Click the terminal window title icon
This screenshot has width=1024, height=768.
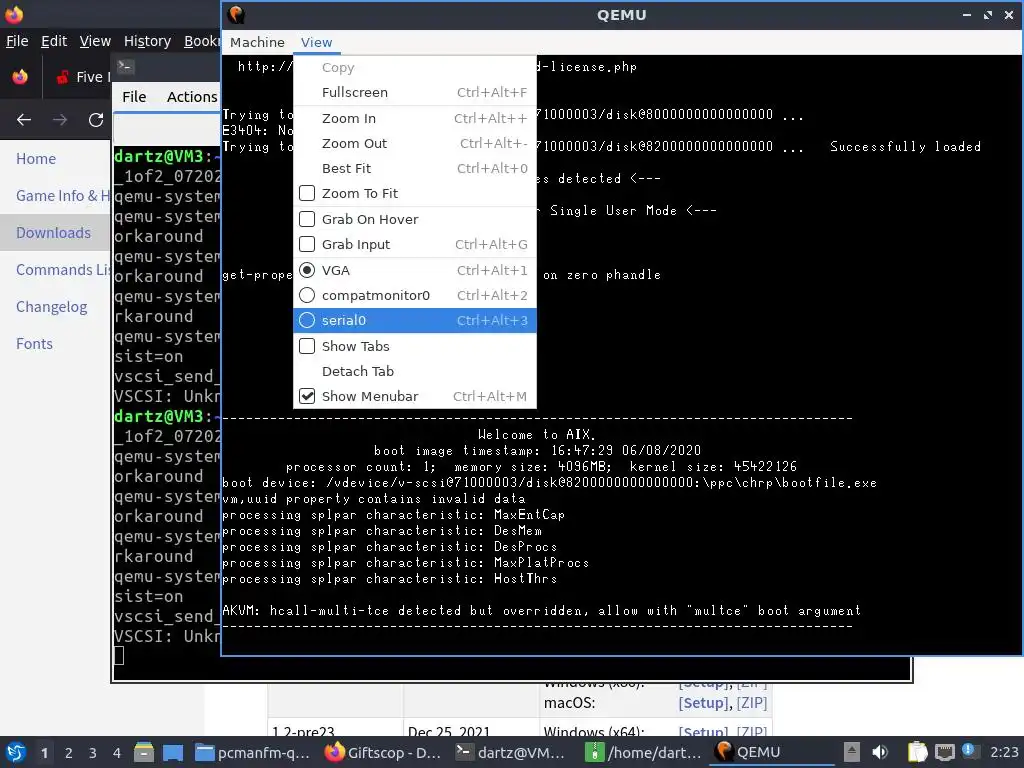coord(125,66)
